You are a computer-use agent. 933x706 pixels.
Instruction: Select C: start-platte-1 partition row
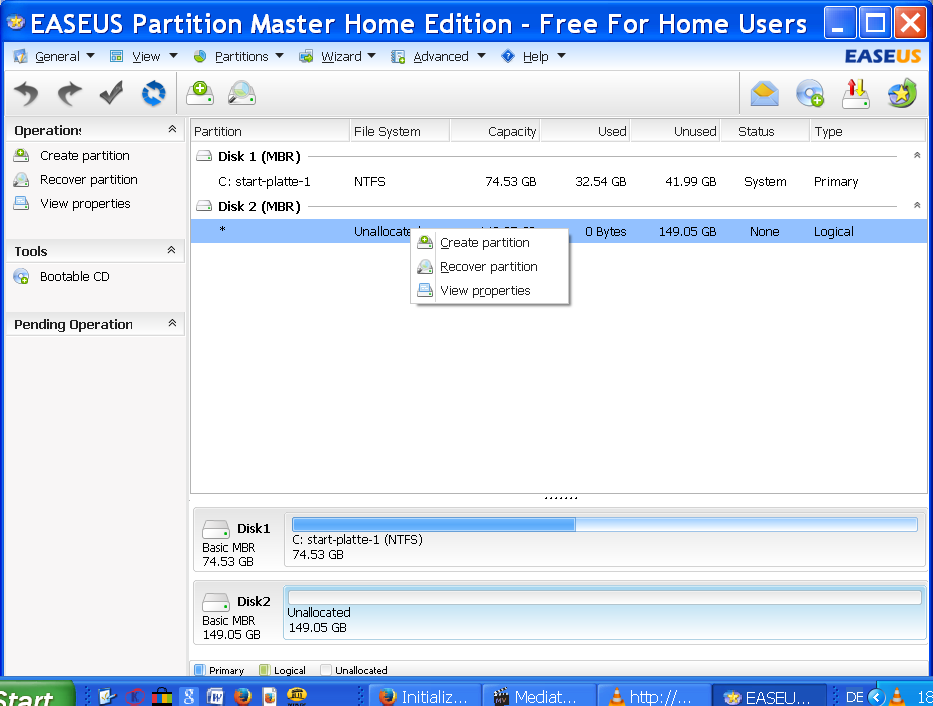coord(558,181)
